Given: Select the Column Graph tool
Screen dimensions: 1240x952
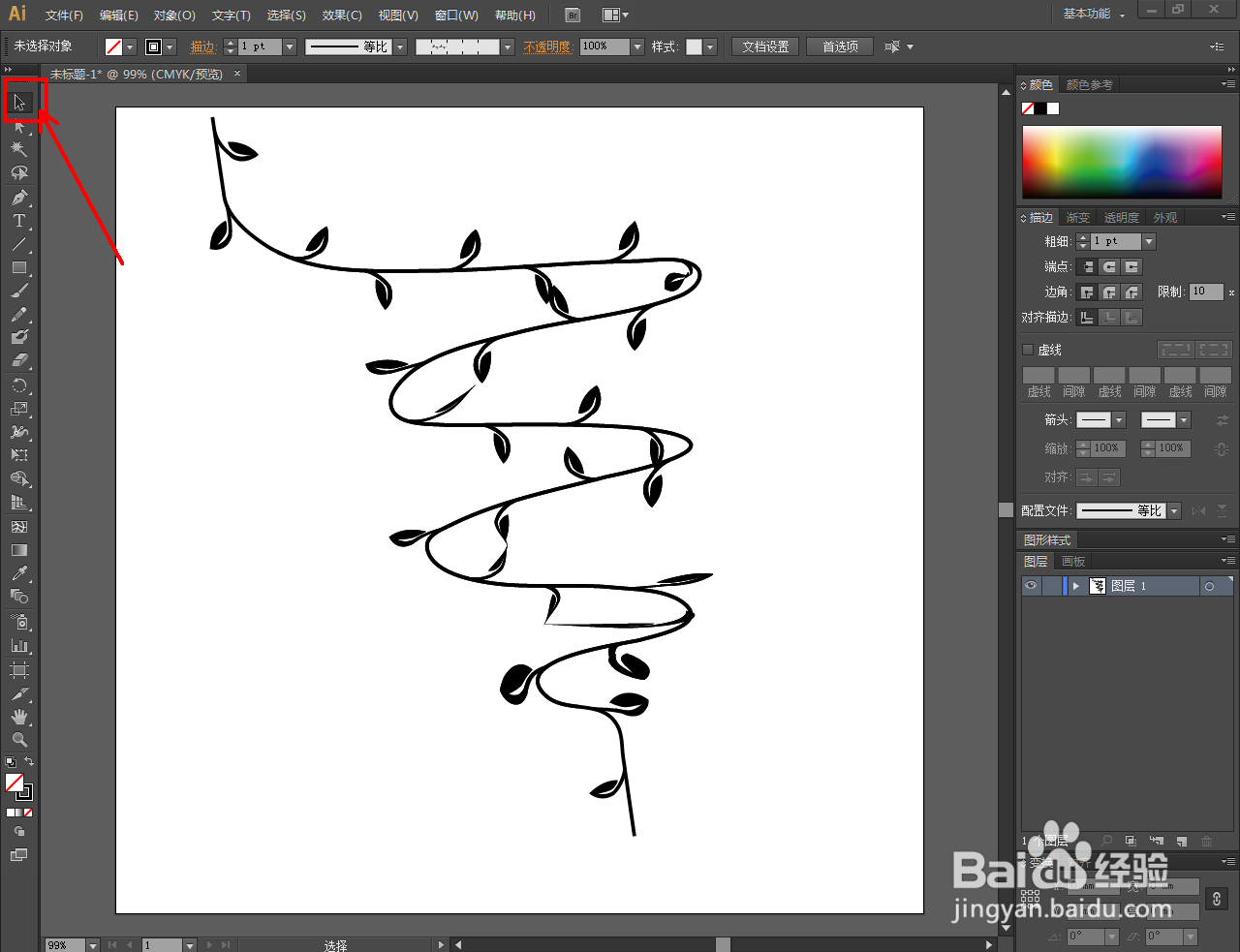Looking at the screenshot, I should [19, 645].
